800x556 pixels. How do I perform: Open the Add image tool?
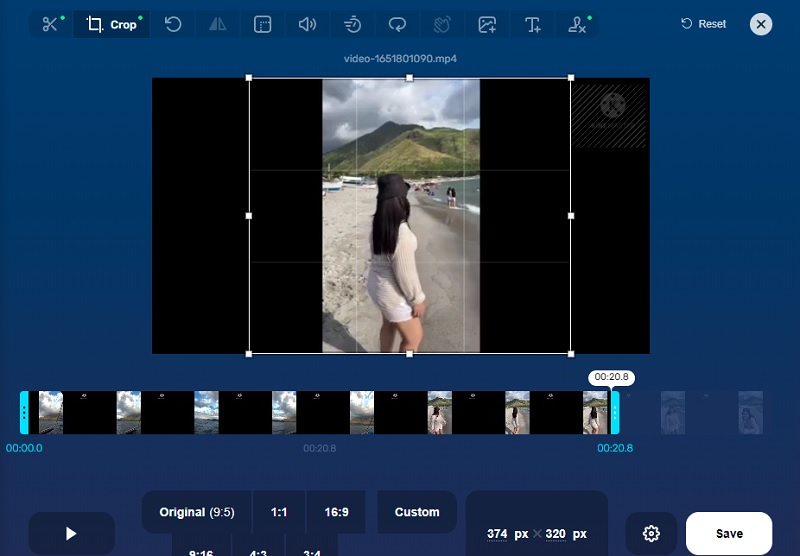click(x=487, y=24)
